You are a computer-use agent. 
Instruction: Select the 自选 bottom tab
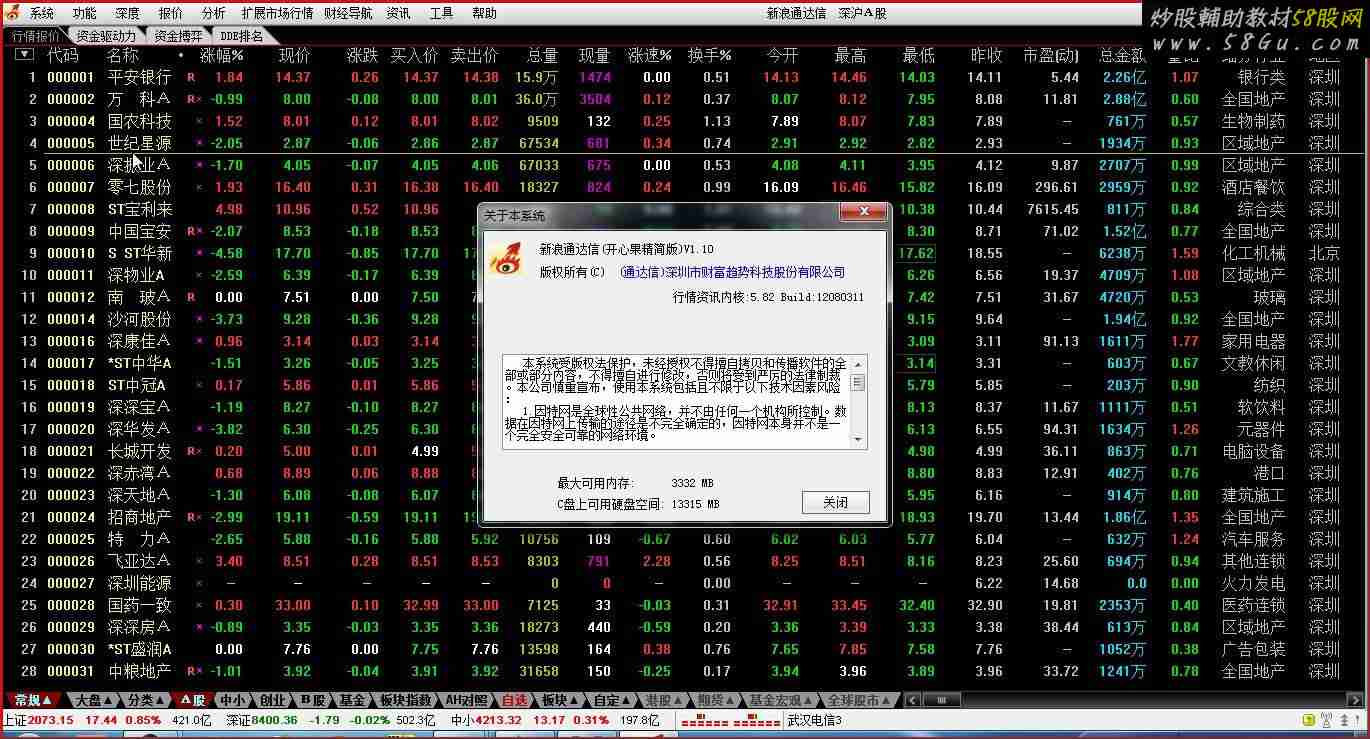tap(514, 700)
